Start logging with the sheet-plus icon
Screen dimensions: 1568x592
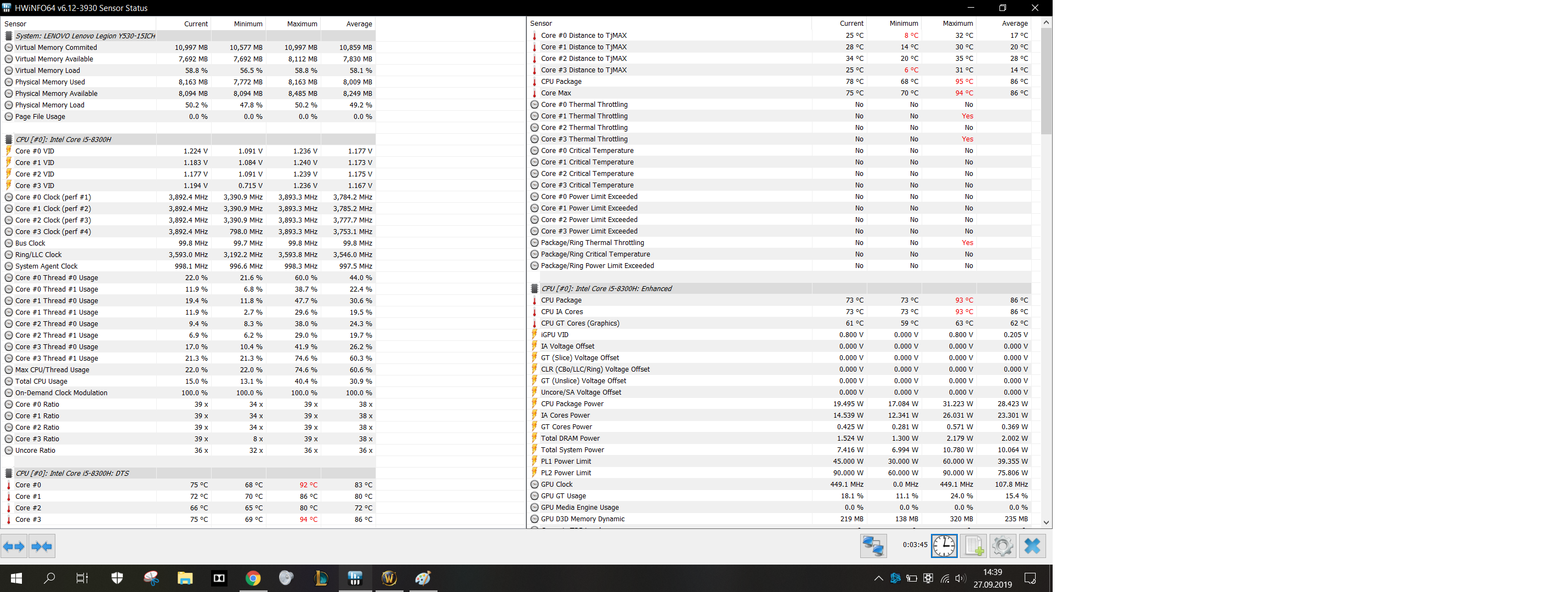973,546
